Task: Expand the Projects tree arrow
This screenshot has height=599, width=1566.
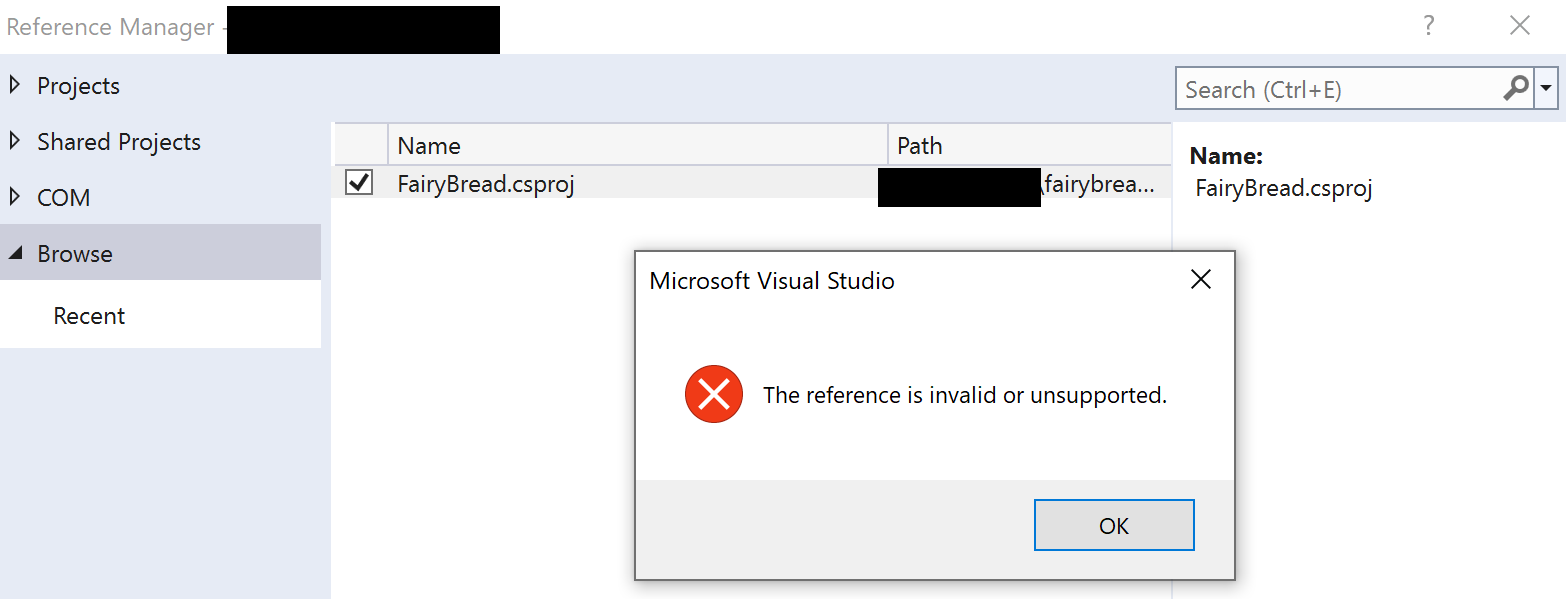Action: (x=14, y=85)
